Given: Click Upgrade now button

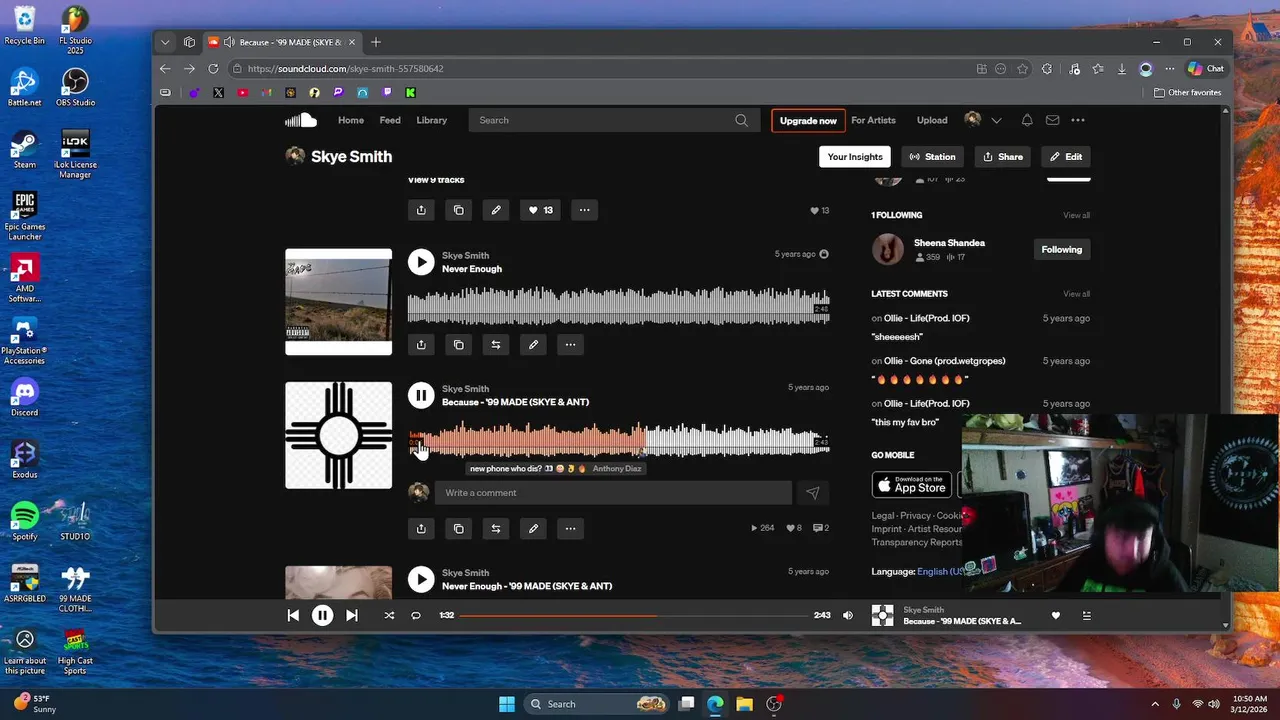Looking at the screenshot, I should (808, 121).
